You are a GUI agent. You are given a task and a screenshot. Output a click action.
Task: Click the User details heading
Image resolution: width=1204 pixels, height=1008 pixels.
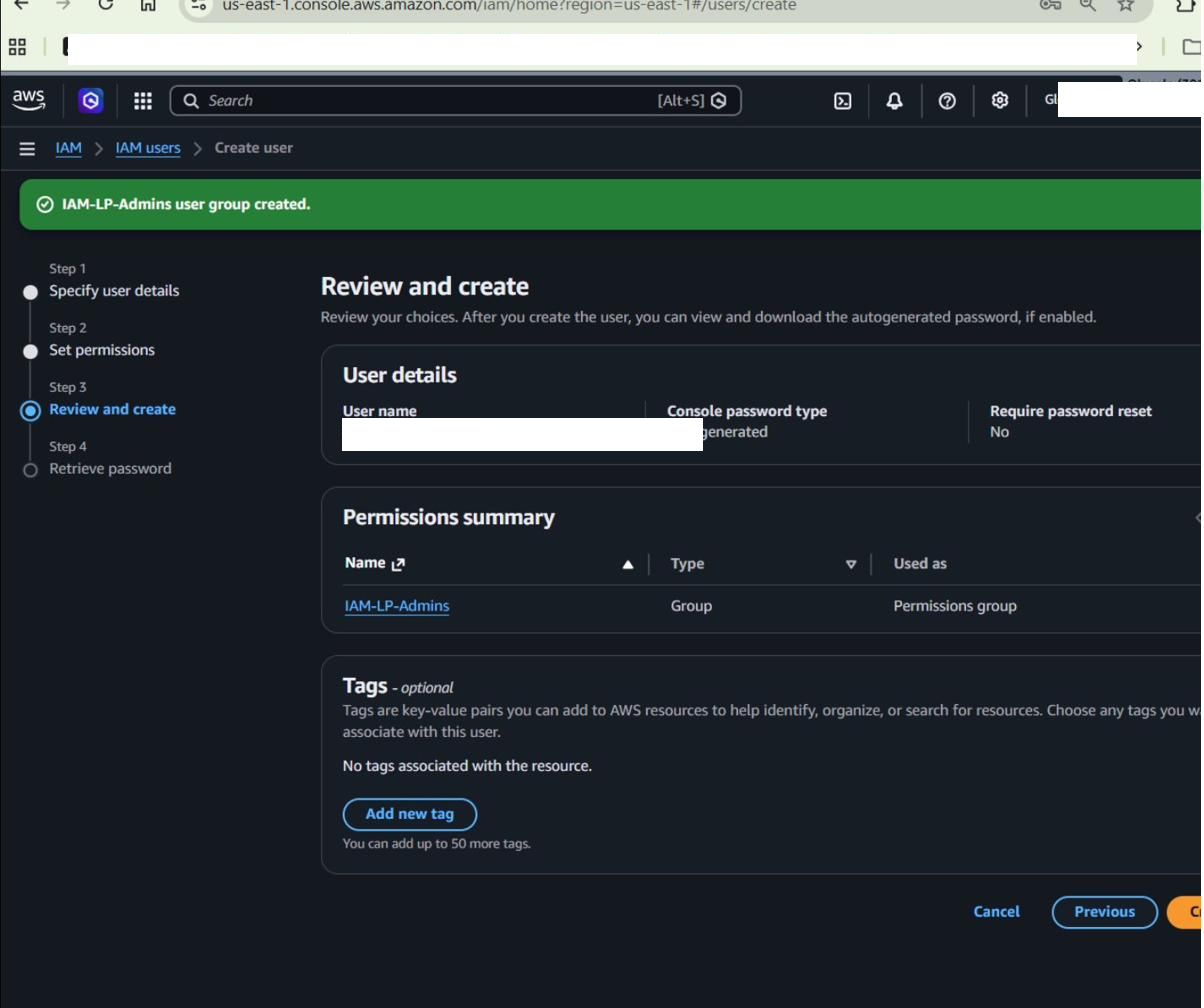(400, 375)
